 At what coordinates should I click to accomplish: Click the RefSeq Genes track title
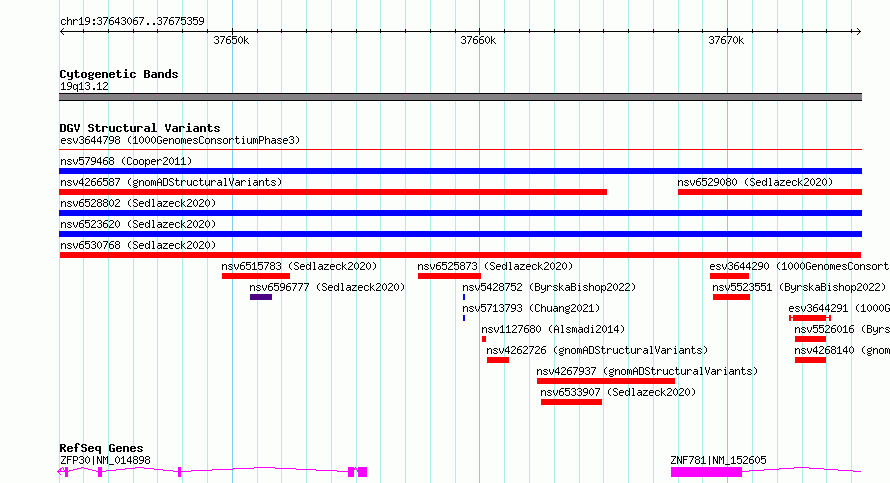[101, 448]
